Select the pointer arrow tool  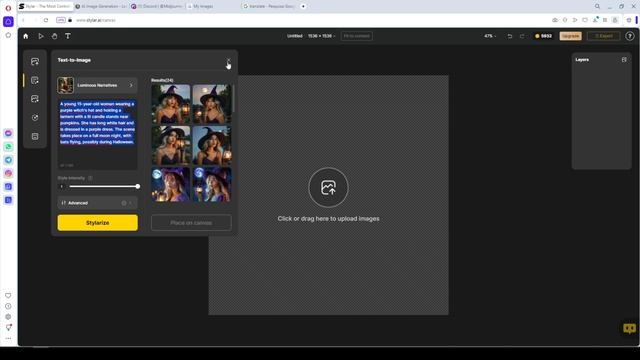pyautogui.click(x=41, y=36)
